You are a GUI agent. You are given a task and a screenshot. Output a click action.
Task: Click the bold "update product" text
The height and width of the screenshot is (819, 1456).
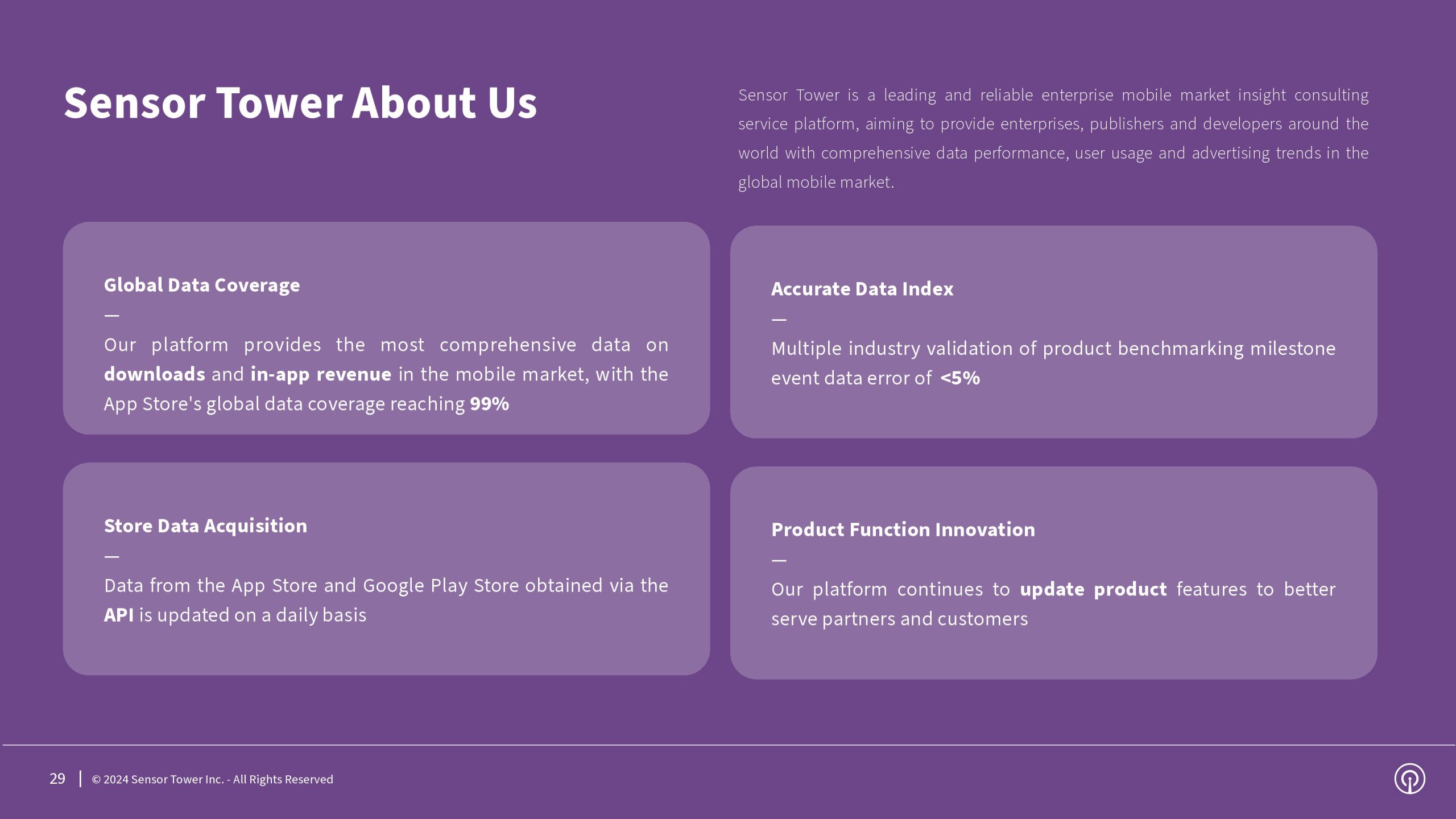click(x=1093, y=589)
